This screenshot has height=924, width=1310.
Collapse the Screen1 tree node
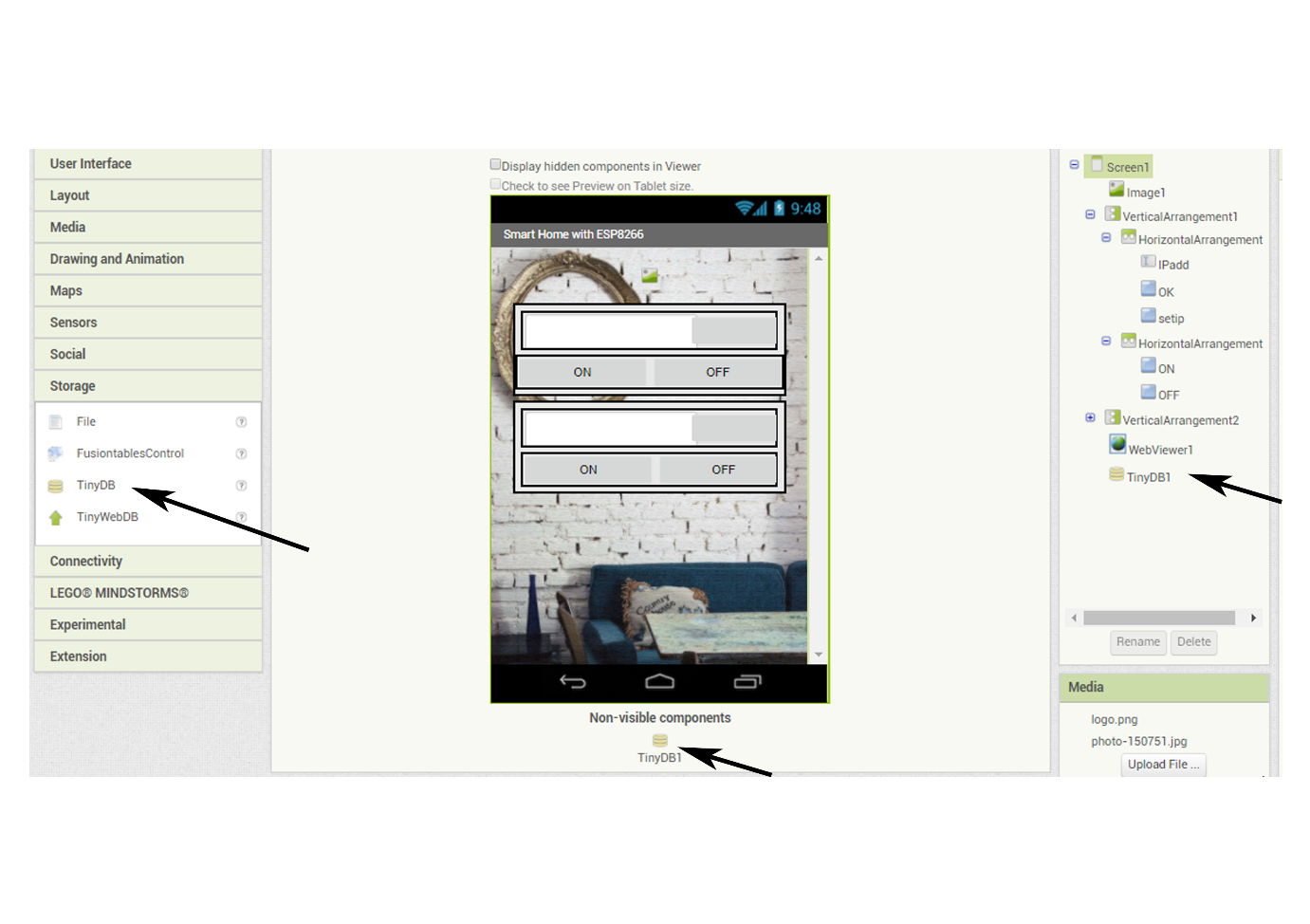(1073, 165)
